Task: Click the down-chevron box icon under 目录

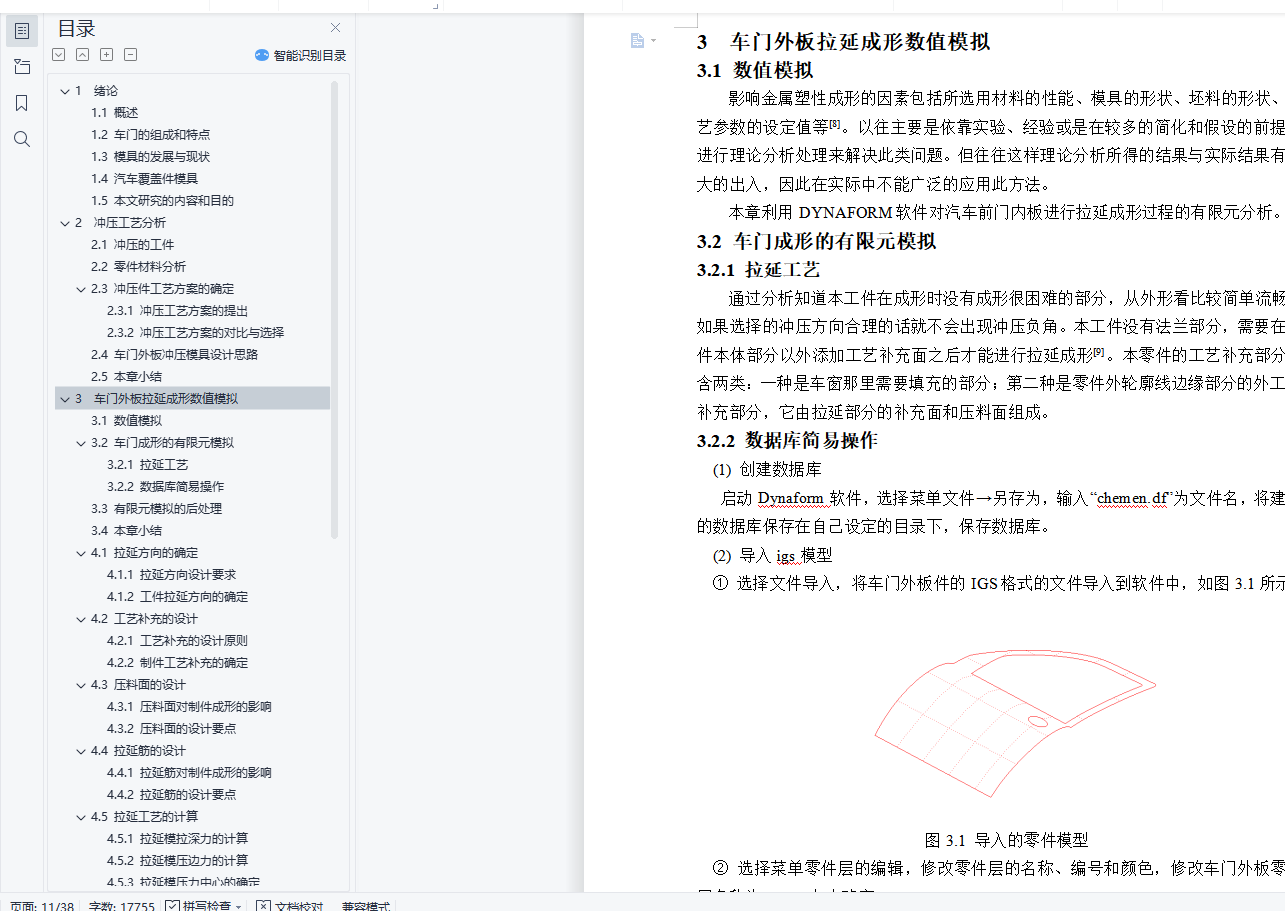Action: coord(59,55)
